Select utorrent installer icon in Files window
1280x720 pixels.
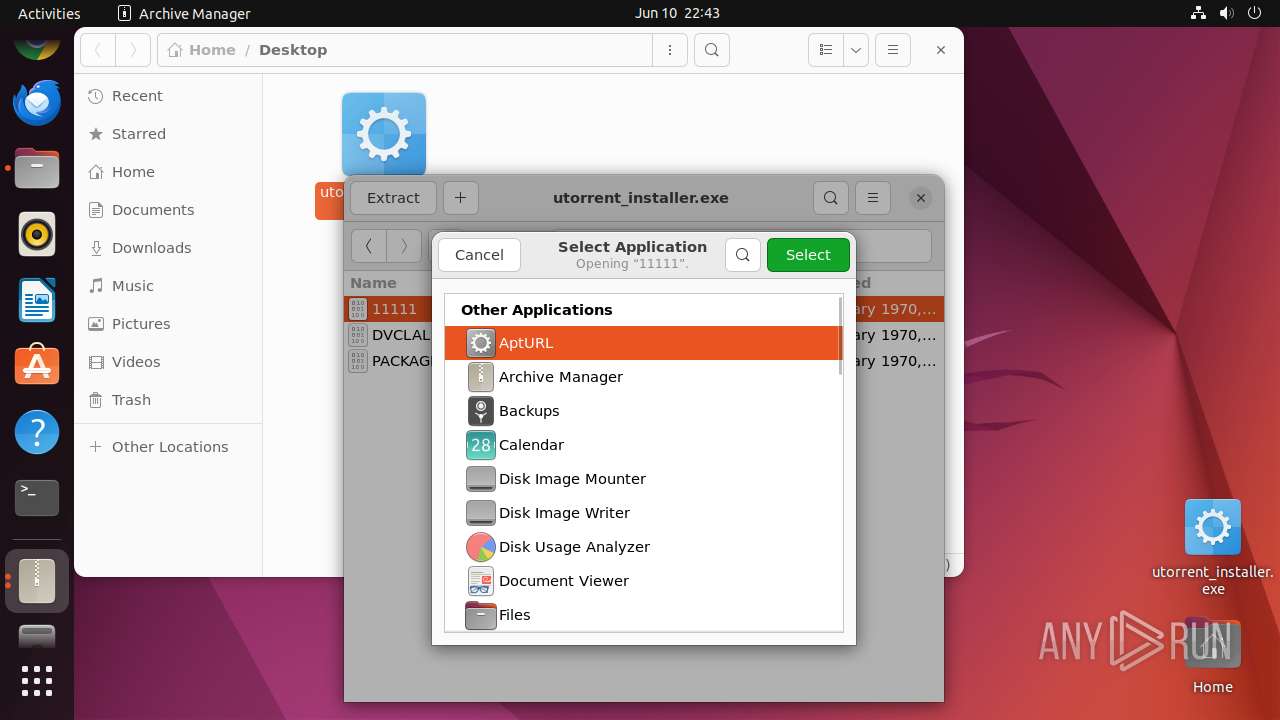pos(384,134)
